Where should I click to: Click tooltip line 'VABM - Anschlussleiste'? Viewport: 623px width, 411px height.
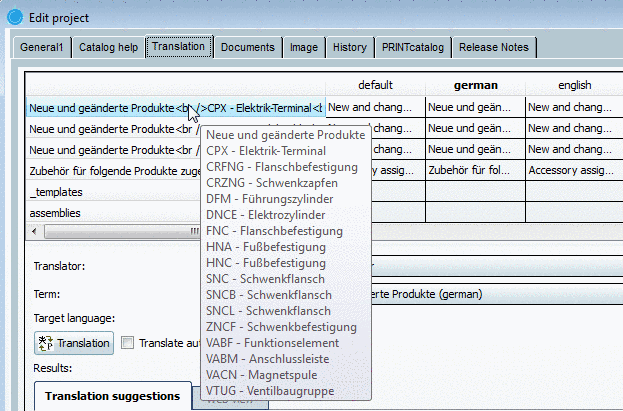[x=267, y=359]
